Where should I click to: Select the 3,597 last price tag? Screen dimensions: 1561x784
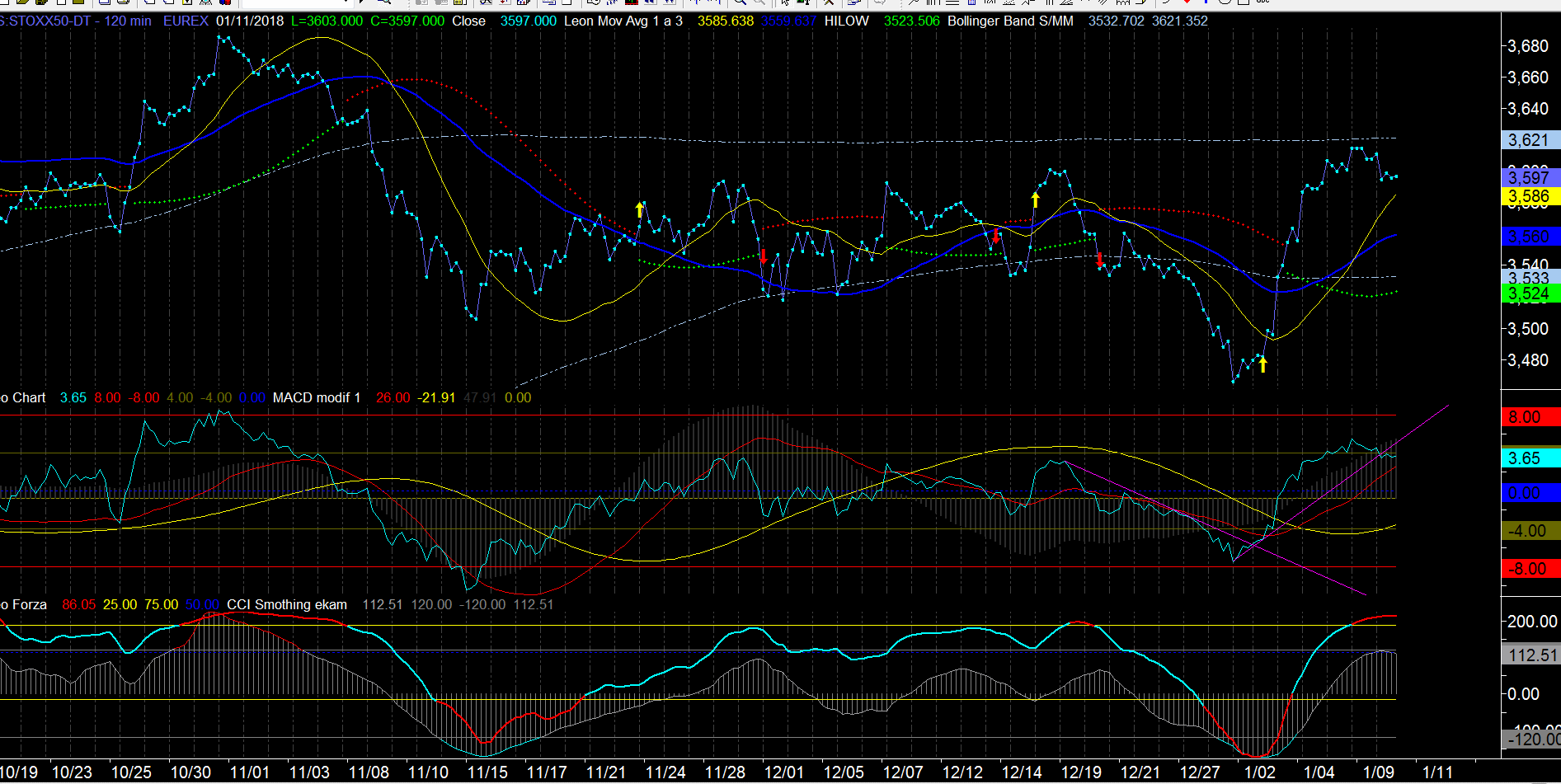[1531, 177]
